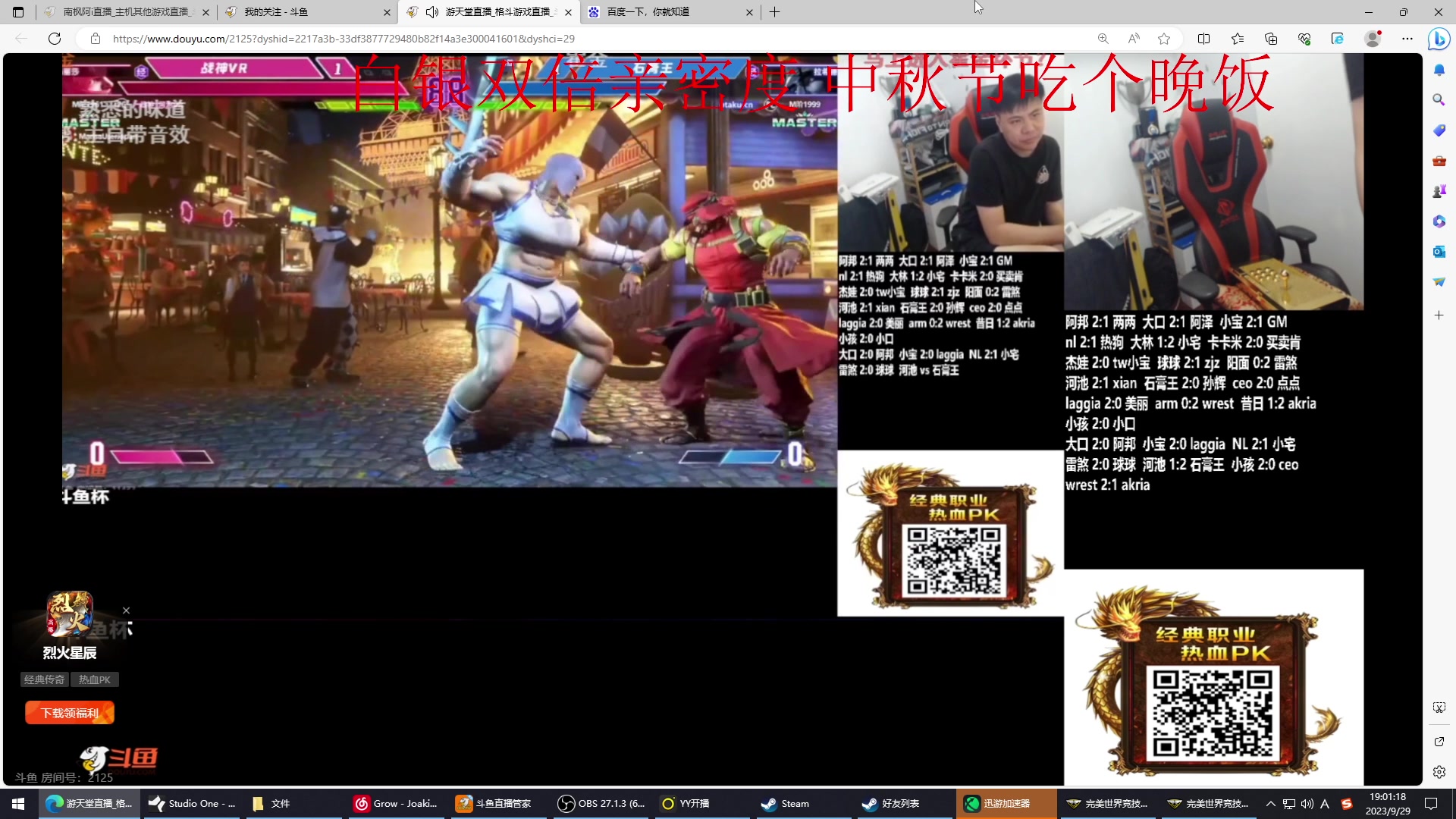Close the 我的关注 - 斗鱼 tab
1456x819 pixels.
click(387, 12)
